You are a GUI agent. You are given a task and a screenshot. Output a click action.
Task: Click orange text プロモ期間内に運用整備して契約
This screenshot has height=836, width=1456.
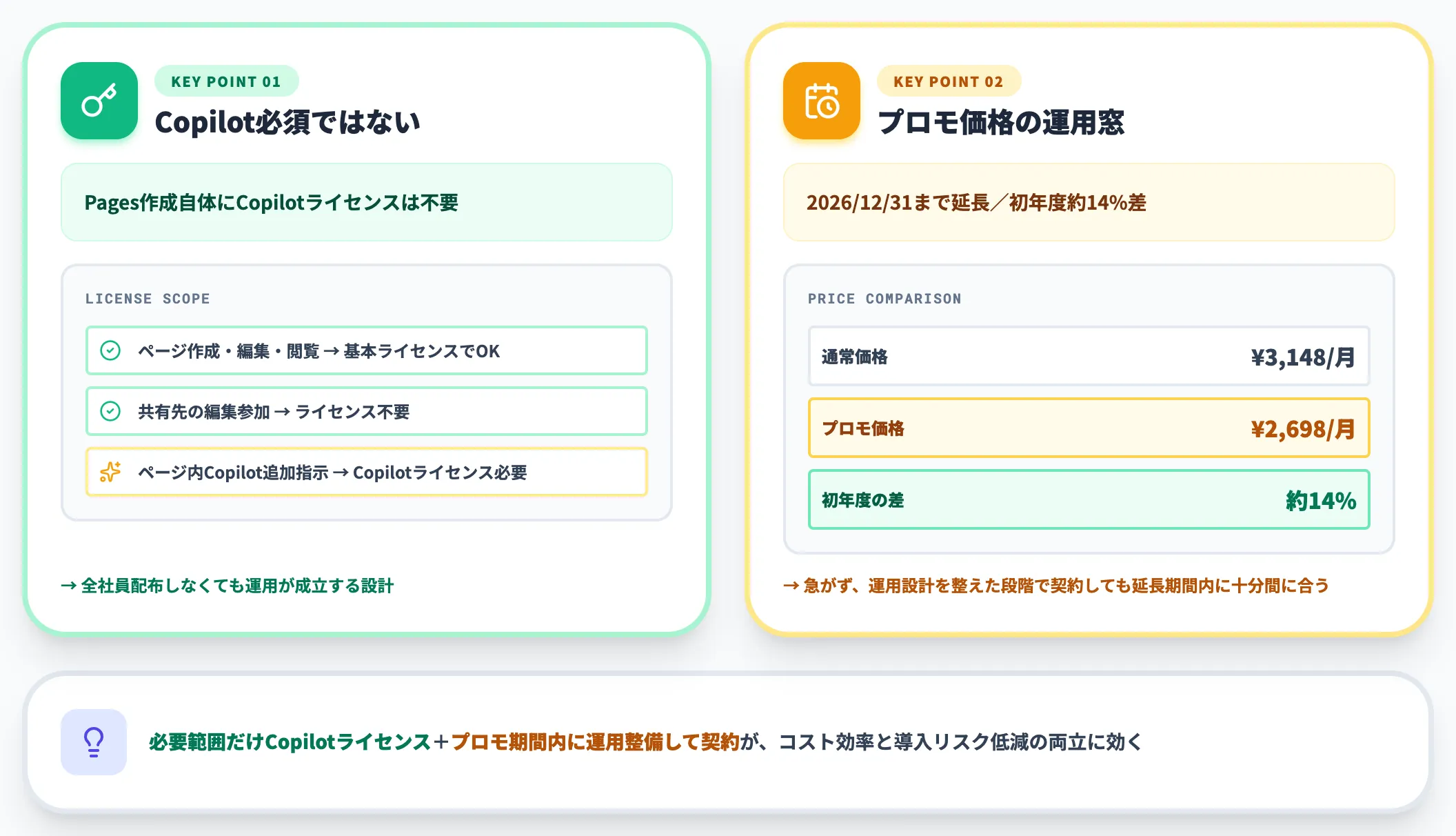[595, 742]
